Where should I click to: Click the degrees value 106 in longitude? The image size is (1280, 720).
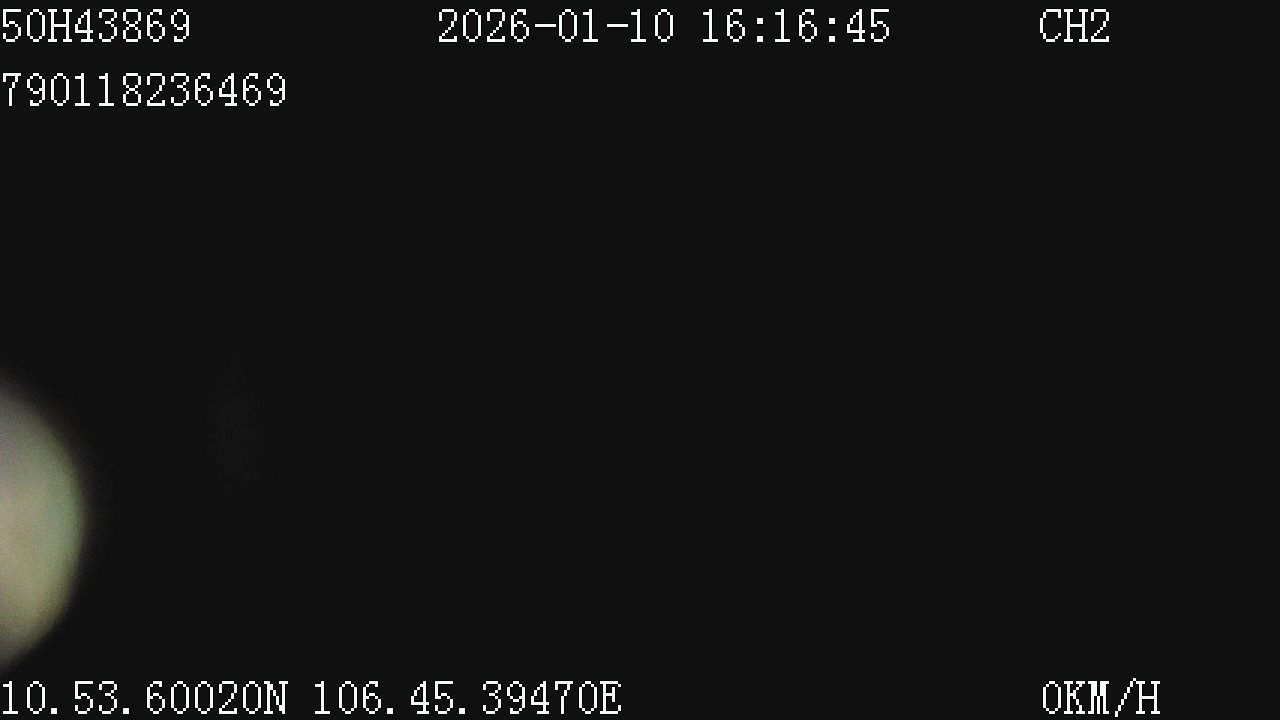(x=348, y=698)
